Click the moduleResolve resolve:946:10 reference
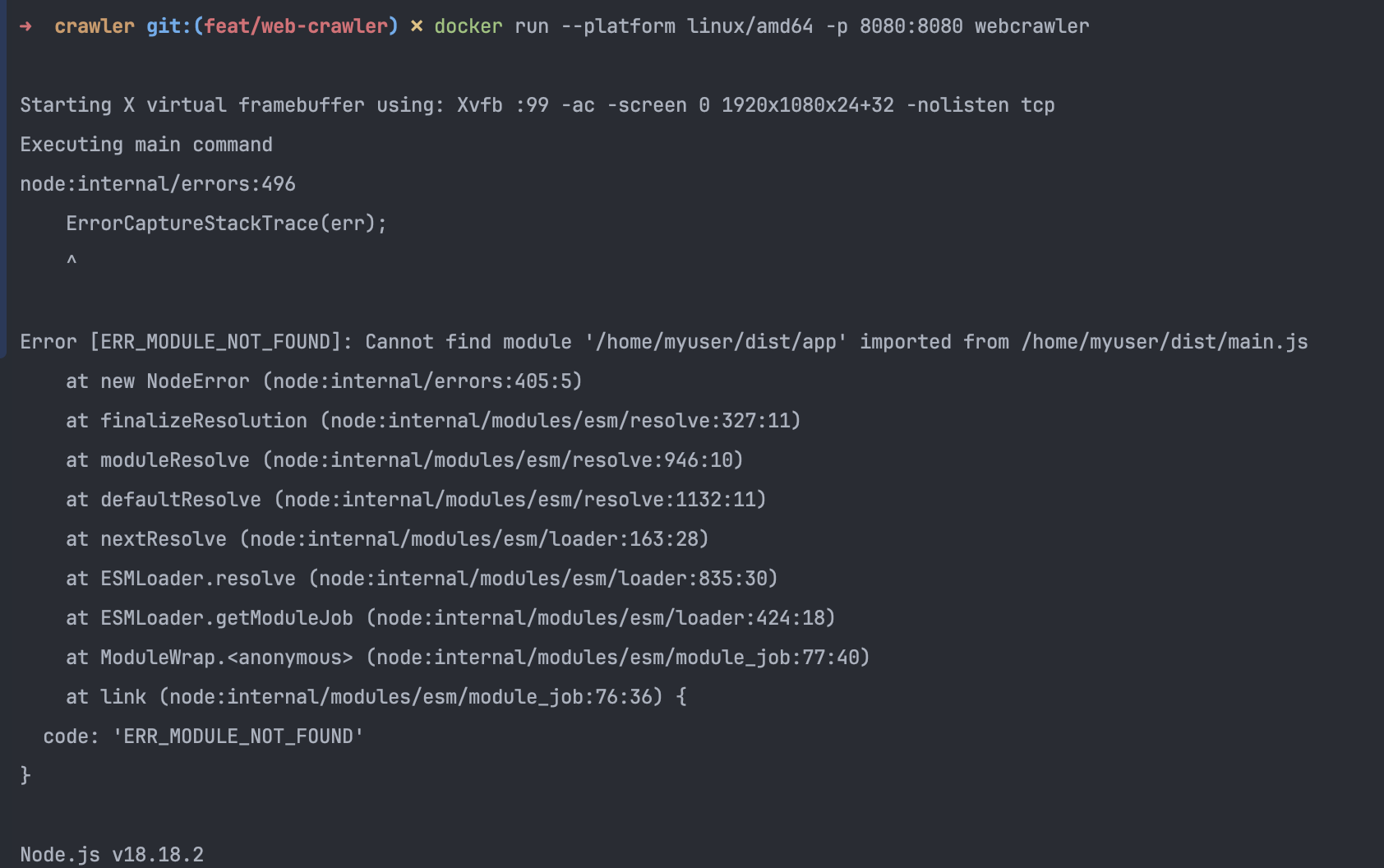The width and height of the screenshot is (1384, 868). coord(503,460)
